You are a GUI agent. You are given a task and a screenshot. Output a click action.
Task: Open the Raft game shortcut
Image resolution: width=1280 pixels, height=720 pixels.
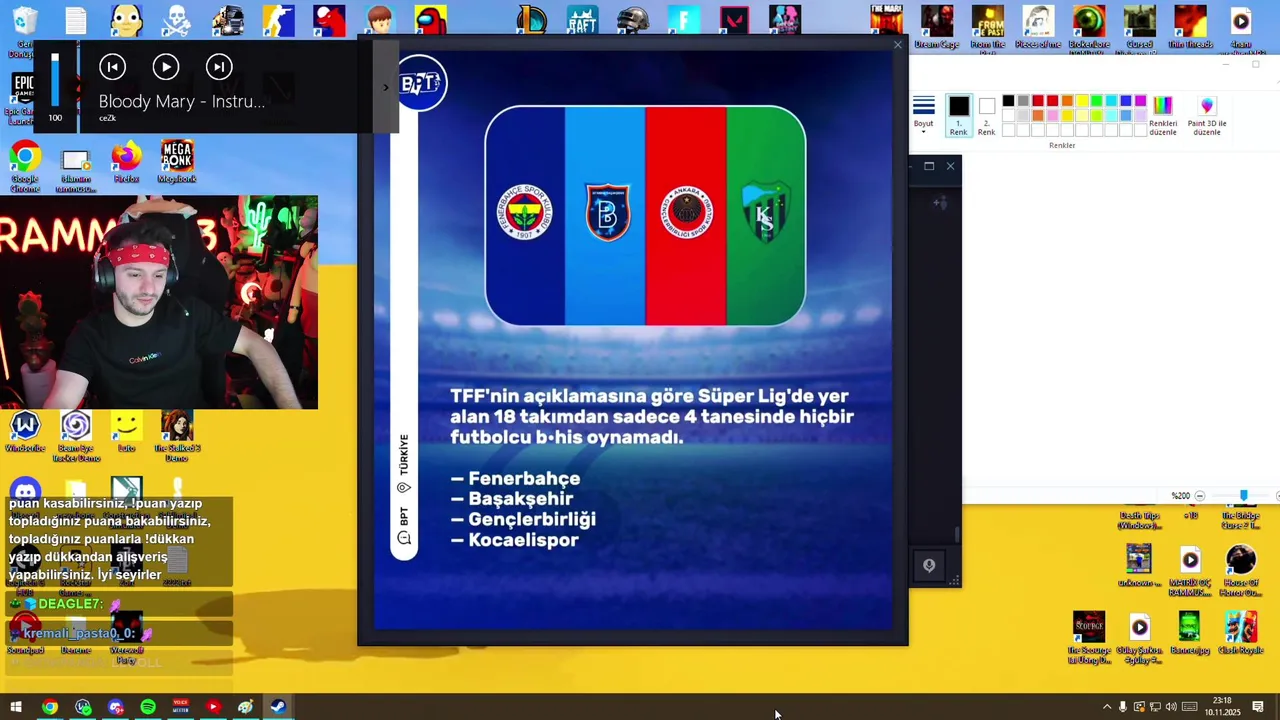(x=582, y=20)
